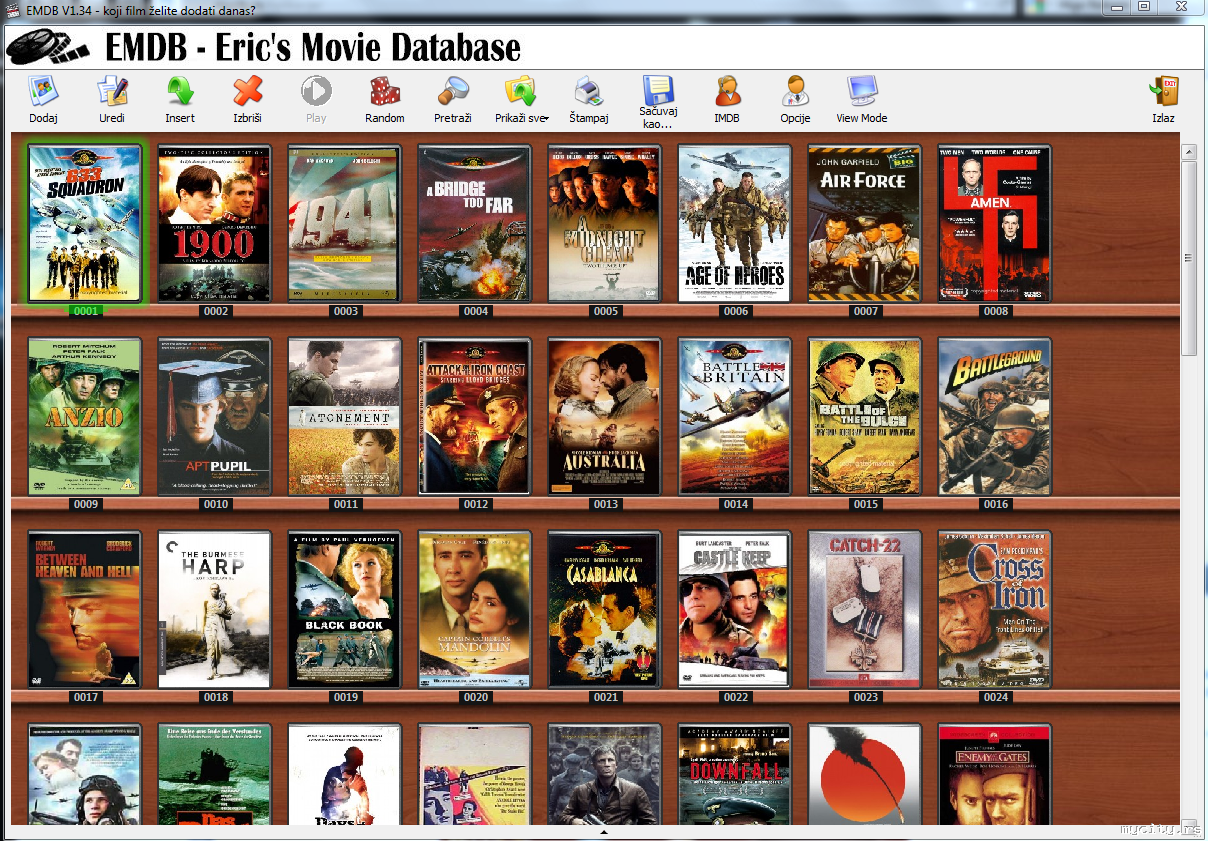
Task: Select Enemy at the Gates cover
Action: 995,774
